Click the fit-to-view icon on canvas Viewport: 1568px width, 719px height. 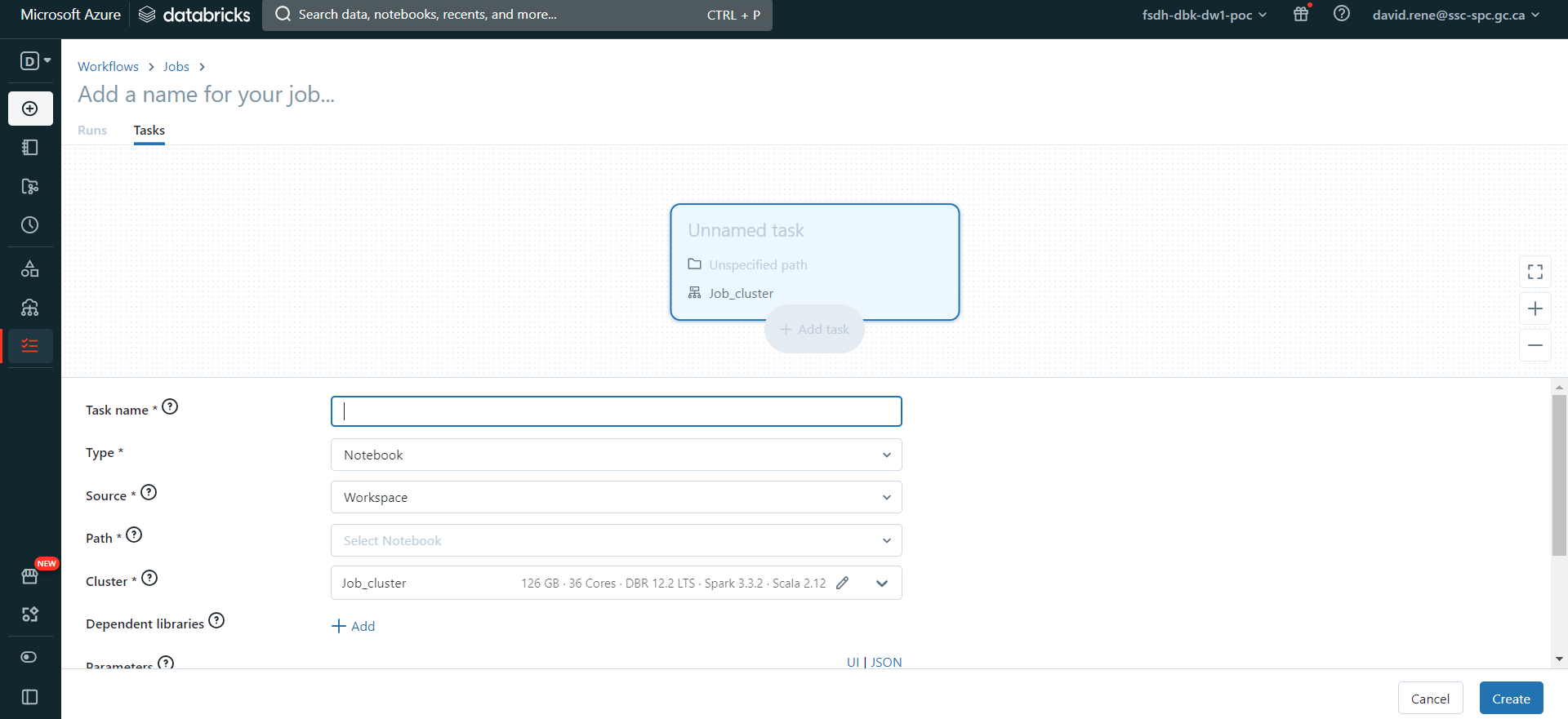[1535, 272]
